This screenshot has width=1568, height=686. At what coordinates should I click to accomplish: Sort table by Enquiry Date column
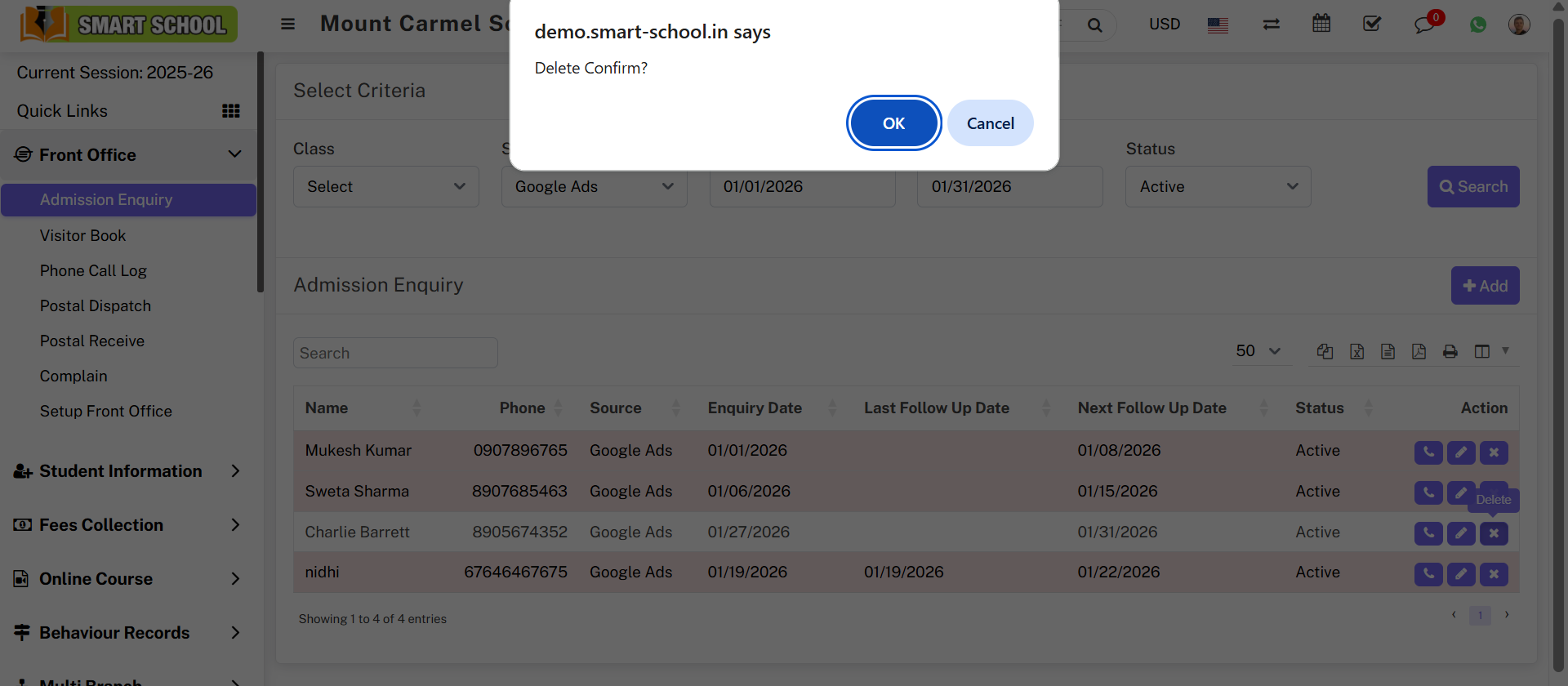tap(755, 408)
